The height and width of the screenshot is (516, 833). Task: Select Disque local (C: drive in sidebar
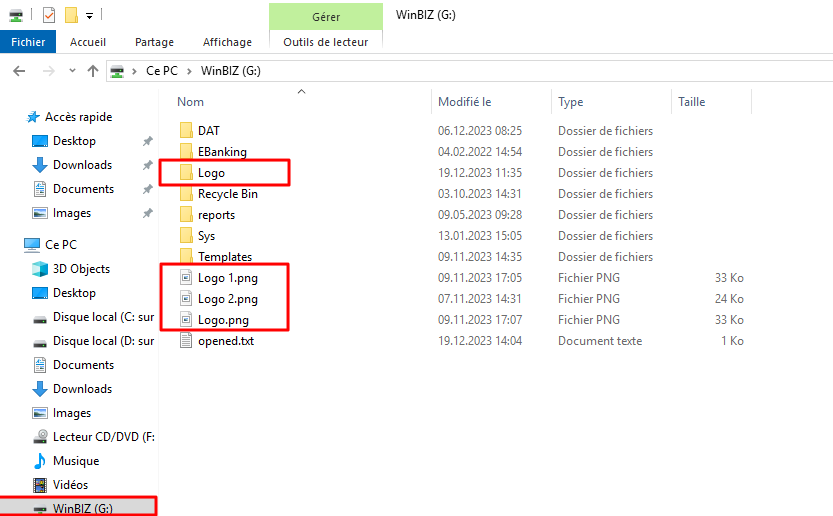tap(103, 317)
